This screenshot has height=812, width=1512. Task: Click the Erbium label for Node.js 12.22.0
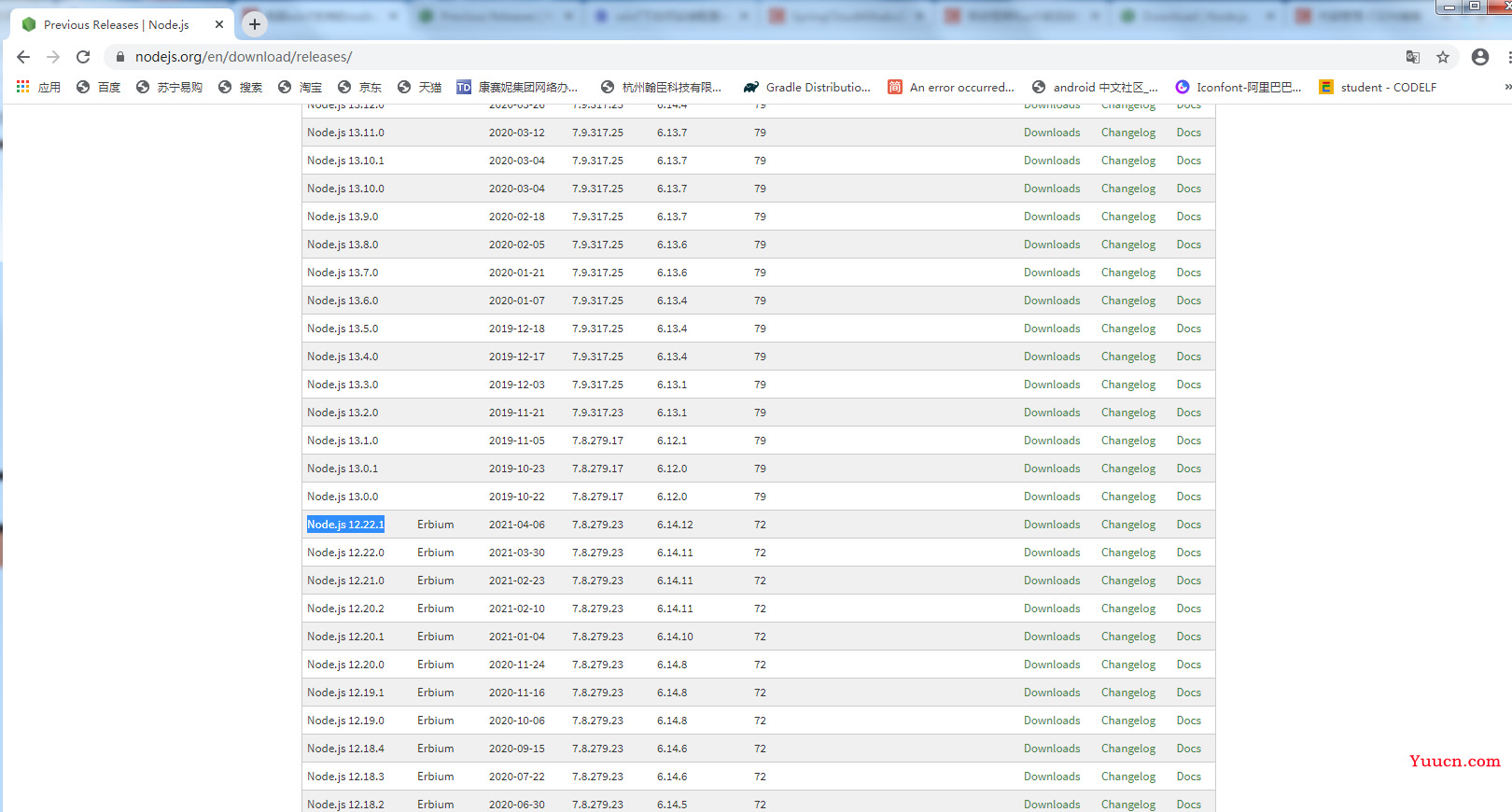click(x=436, y=553)
